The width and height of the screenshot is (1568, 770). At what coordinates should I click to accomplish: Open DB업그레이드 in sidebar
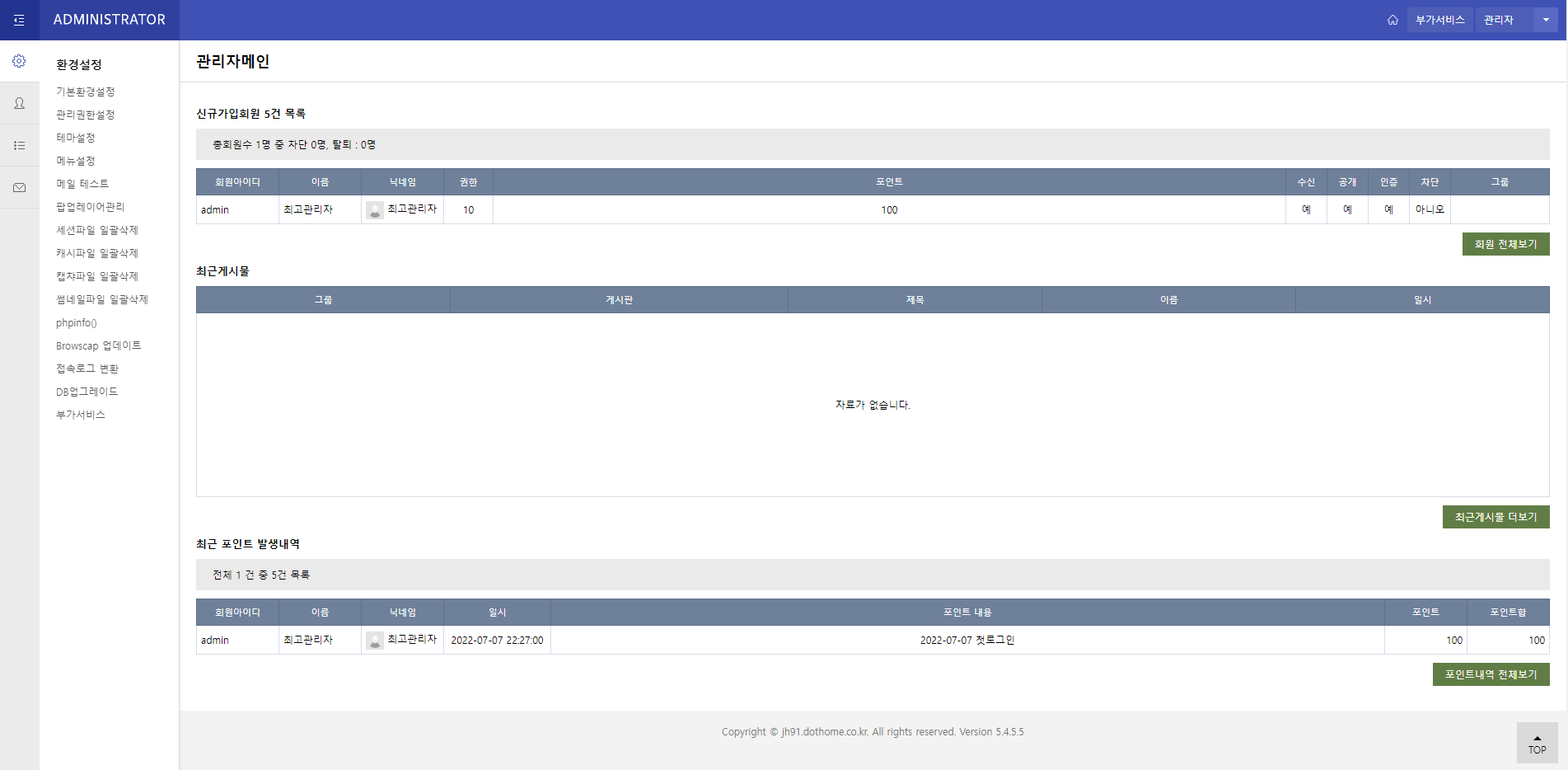[87, 392]
